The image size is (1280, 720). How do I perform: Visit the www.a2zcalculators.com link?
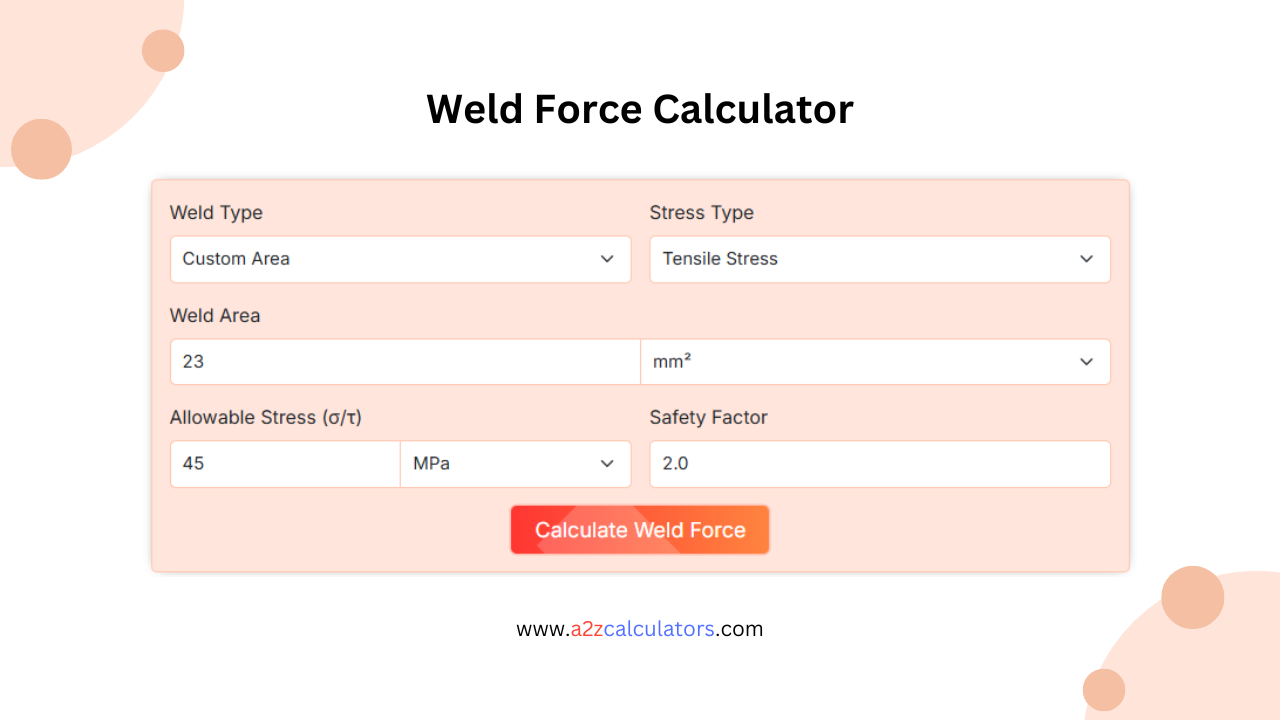(640, 628)
